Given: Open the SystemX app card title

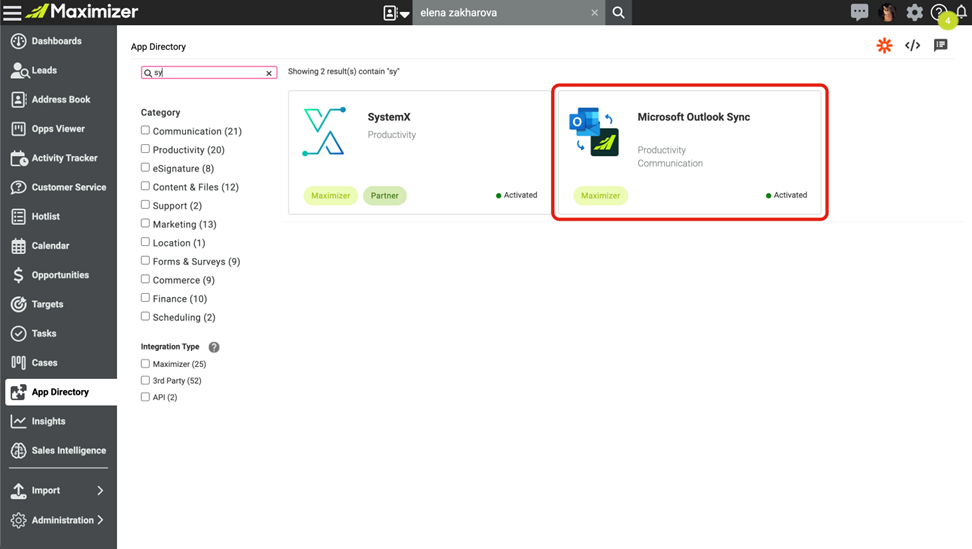Looking at the screenshot, I should [x=389, y=117].
